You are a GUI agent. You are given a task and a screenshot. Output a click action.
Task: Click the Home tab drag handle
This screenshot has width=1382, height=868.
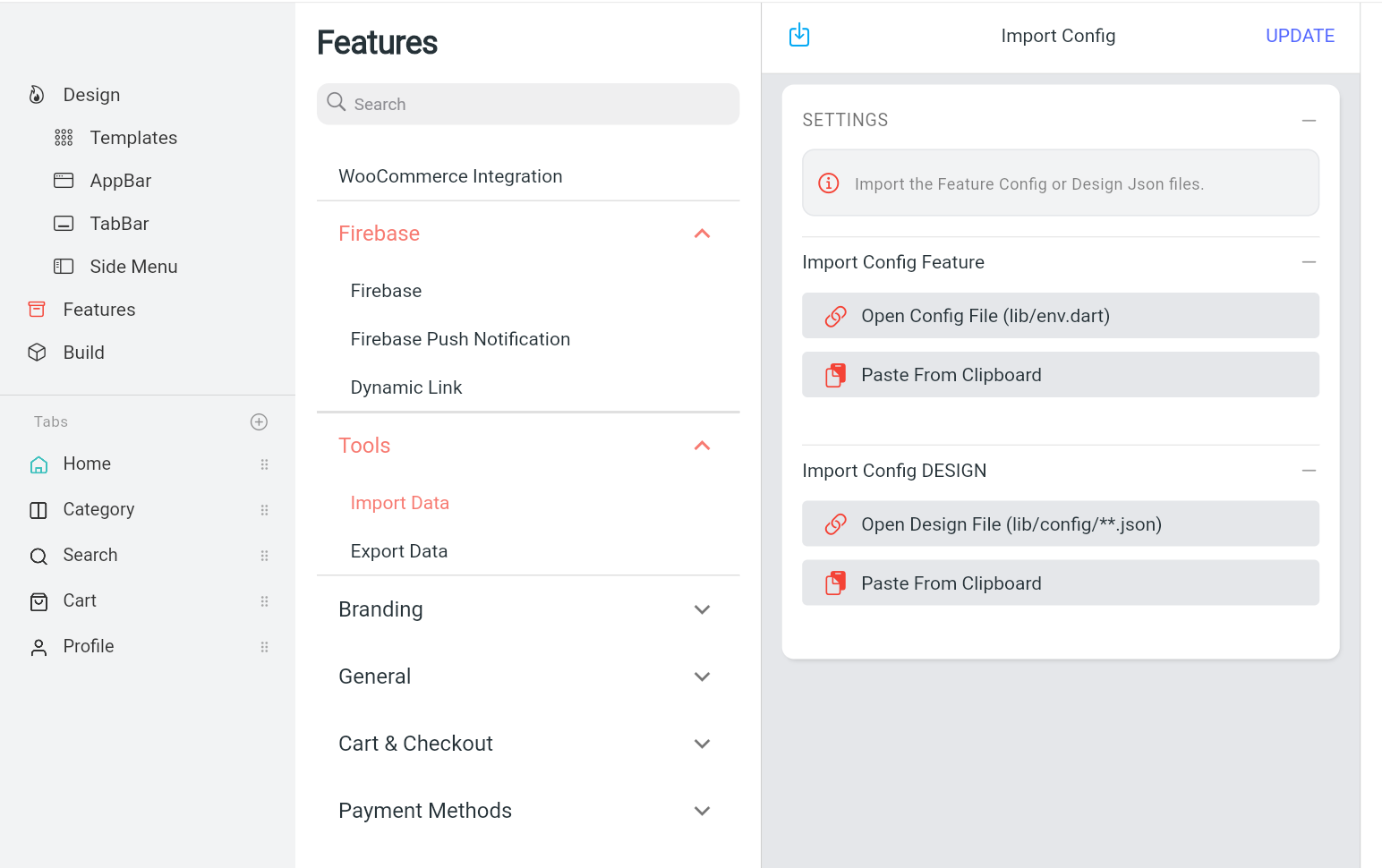264,464
